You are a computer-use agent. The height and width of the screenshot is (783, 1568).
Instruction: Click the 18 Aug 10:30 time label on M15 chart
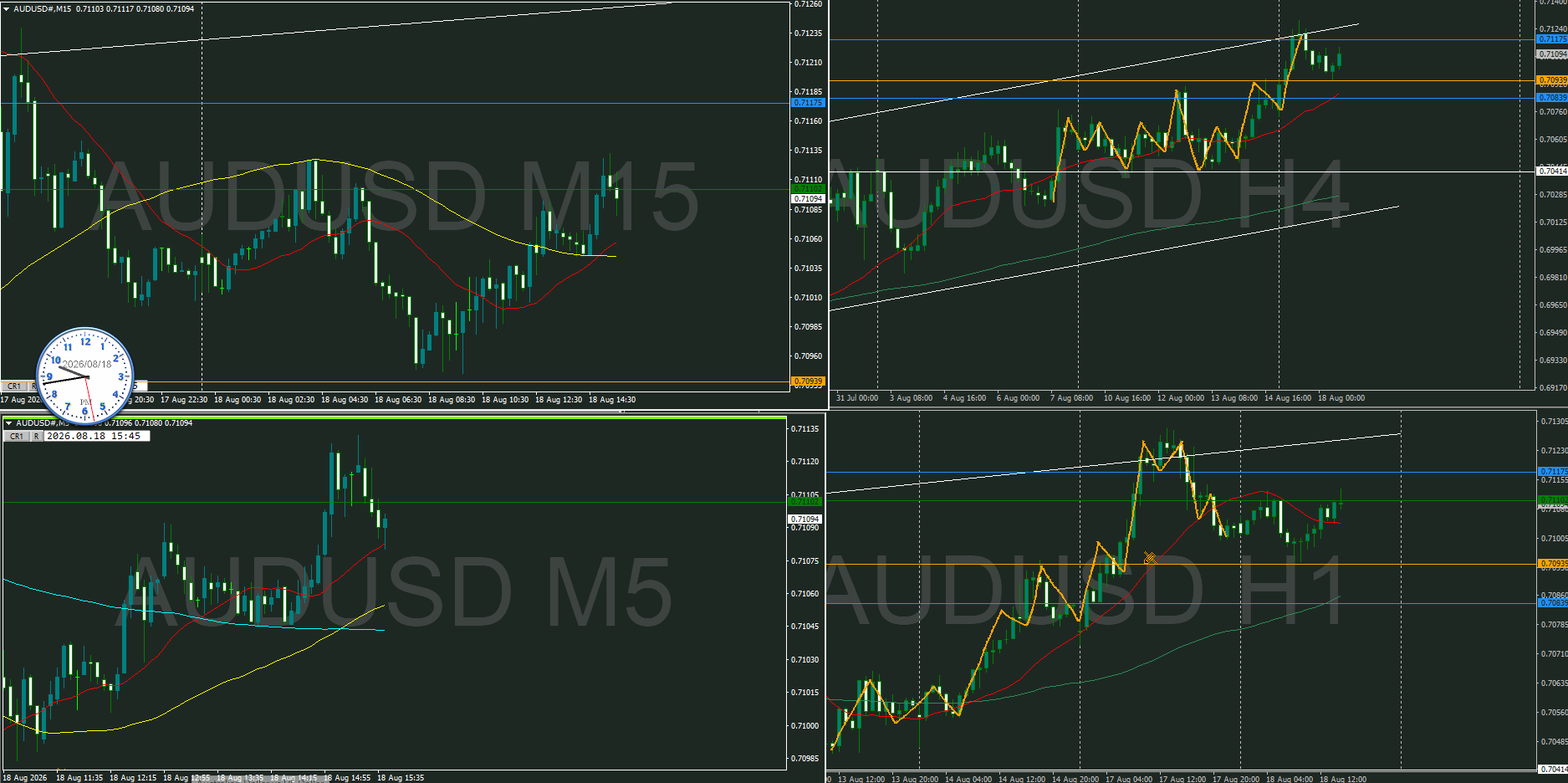click(505, 400)
